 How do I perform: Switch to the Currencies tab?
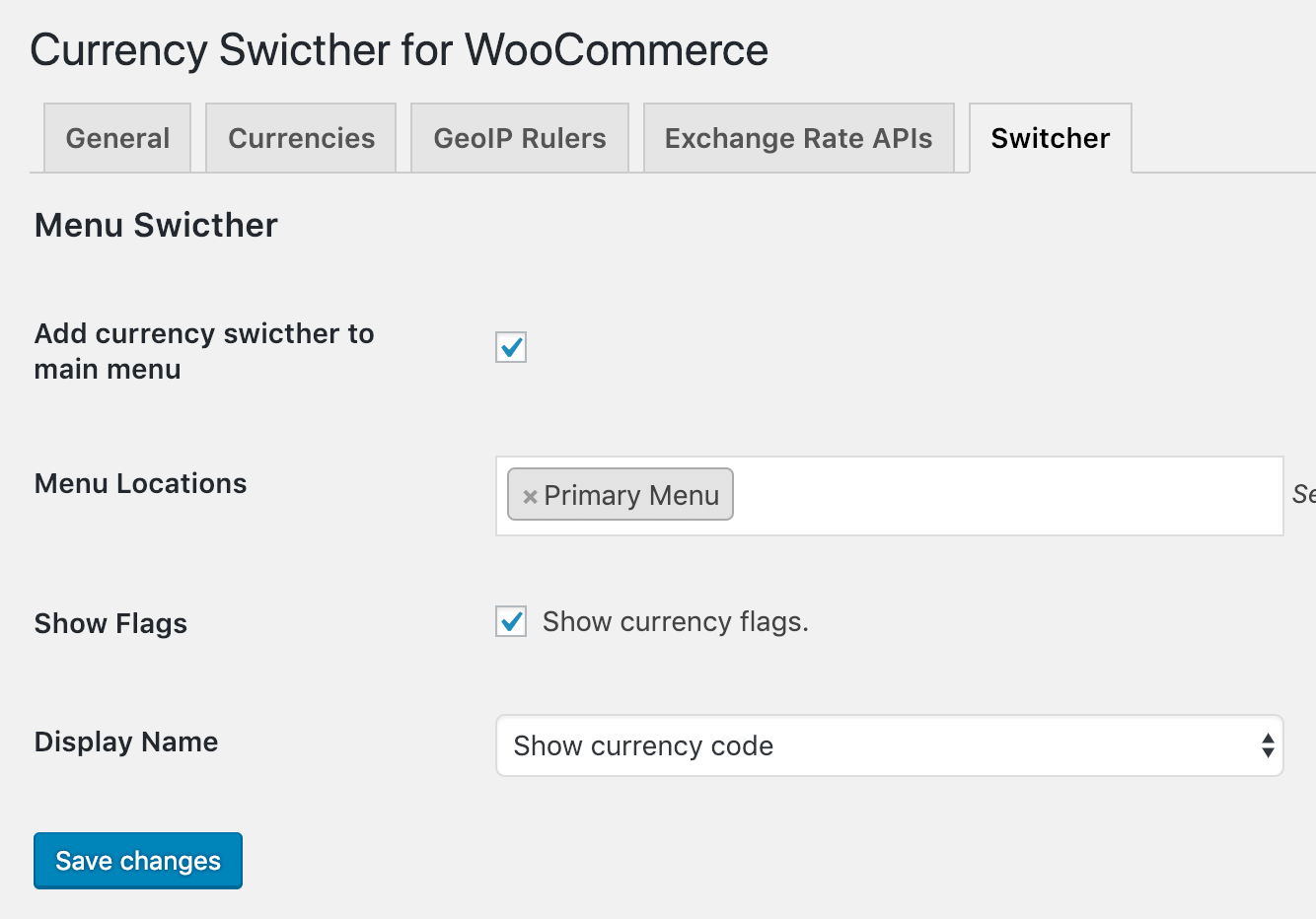(x=301, y=138)
